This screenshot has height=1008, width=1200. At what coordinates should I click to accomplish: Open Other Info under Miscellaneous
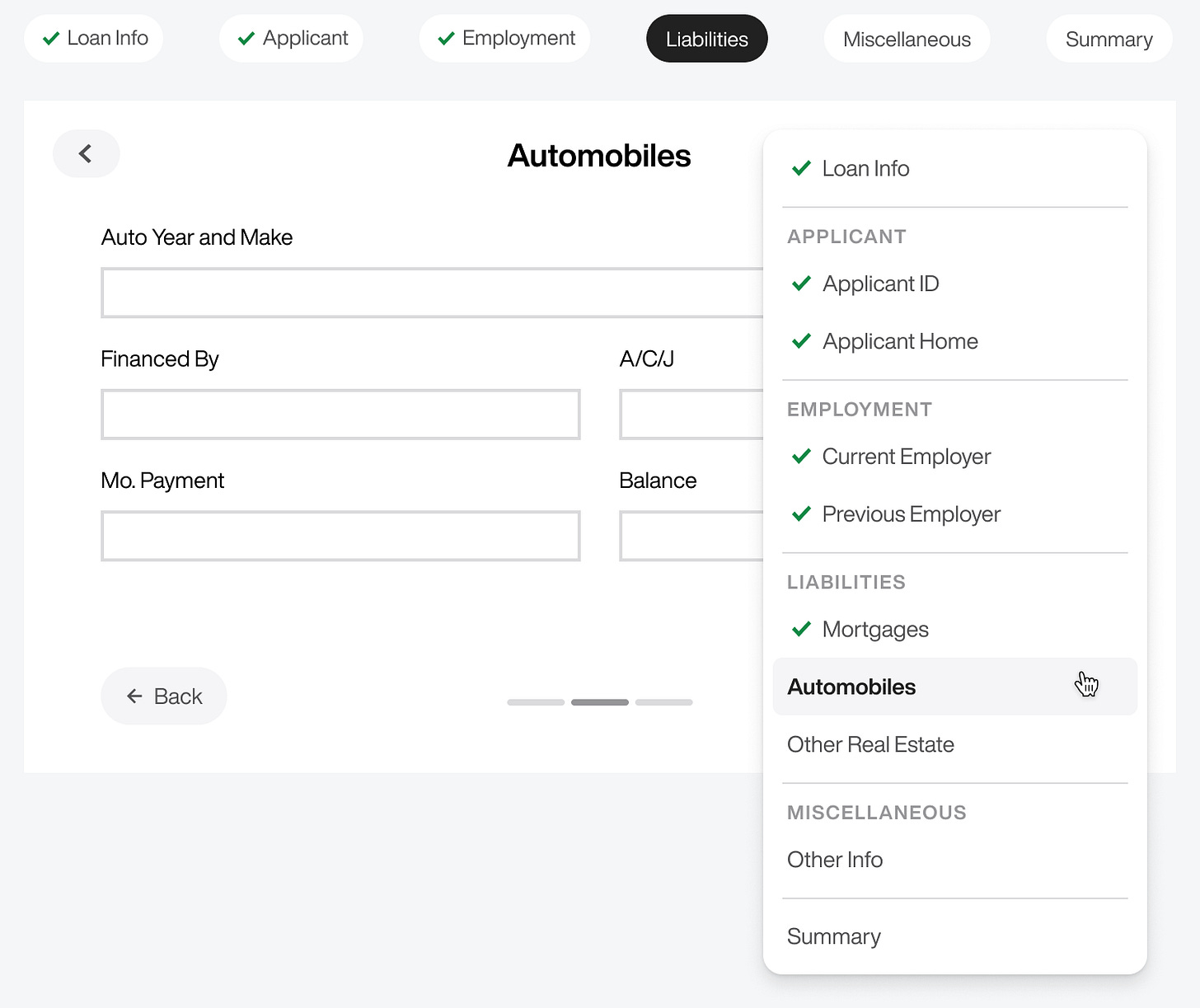point(835,860)
